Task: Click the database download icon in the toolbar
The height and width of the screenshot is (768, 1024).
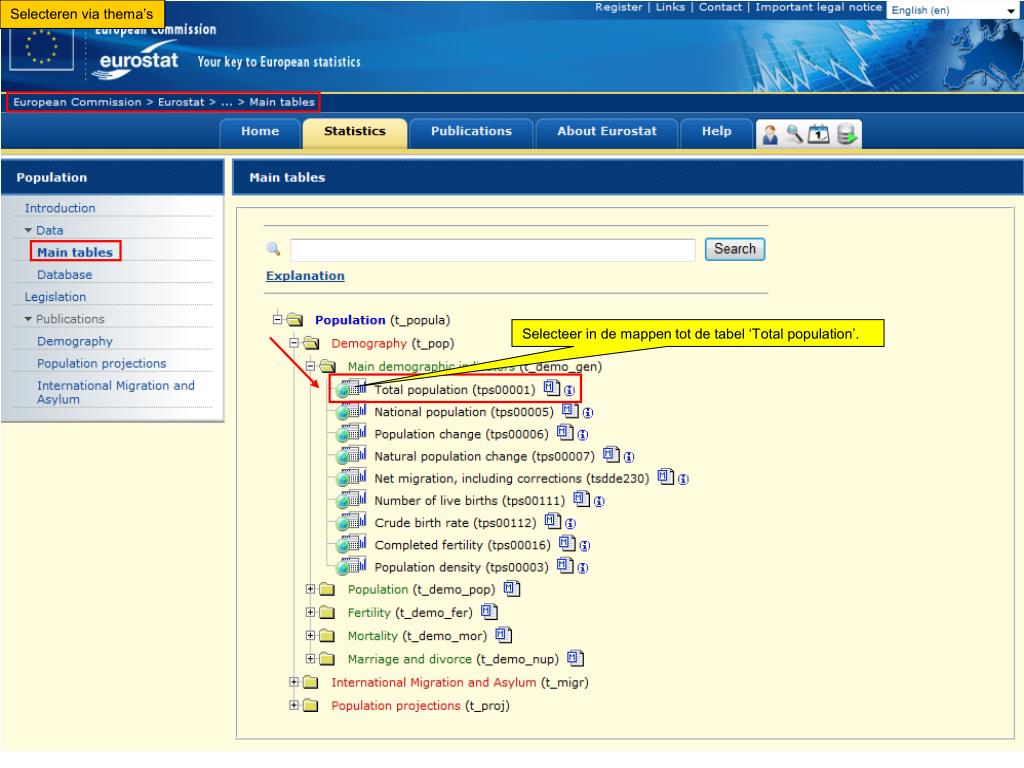Action: (x=846, y=134)
